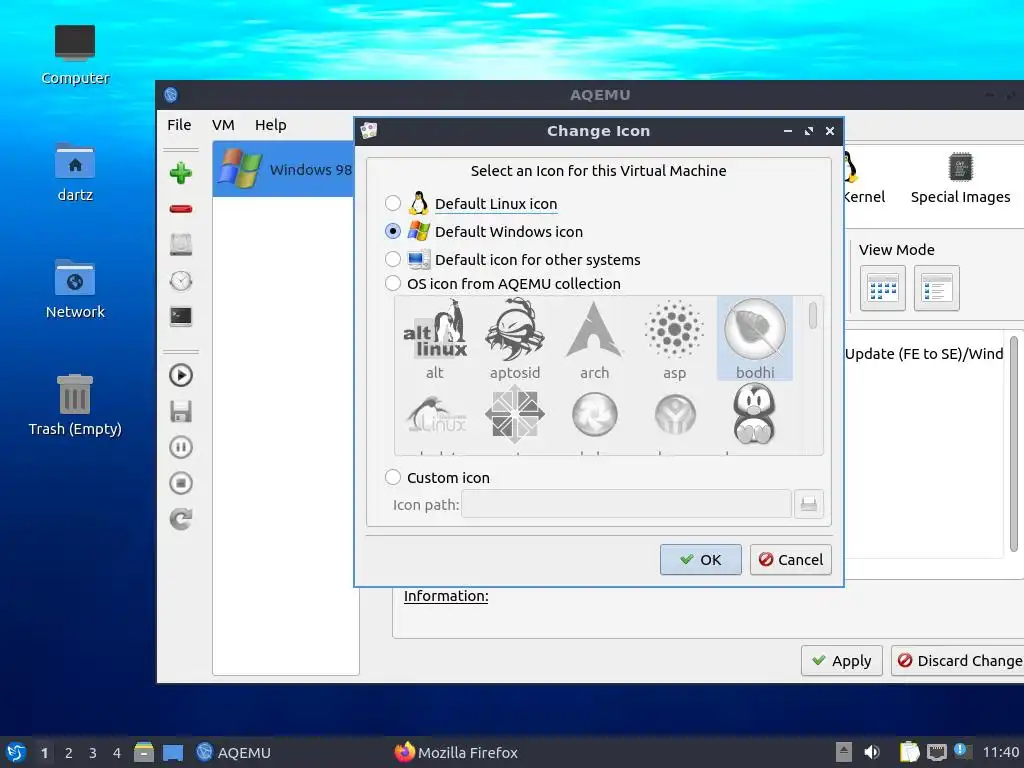Open the VM menu in AQEMU
Screen dimensions: 1024x768
pyautogui.click(x=223, y=125)
